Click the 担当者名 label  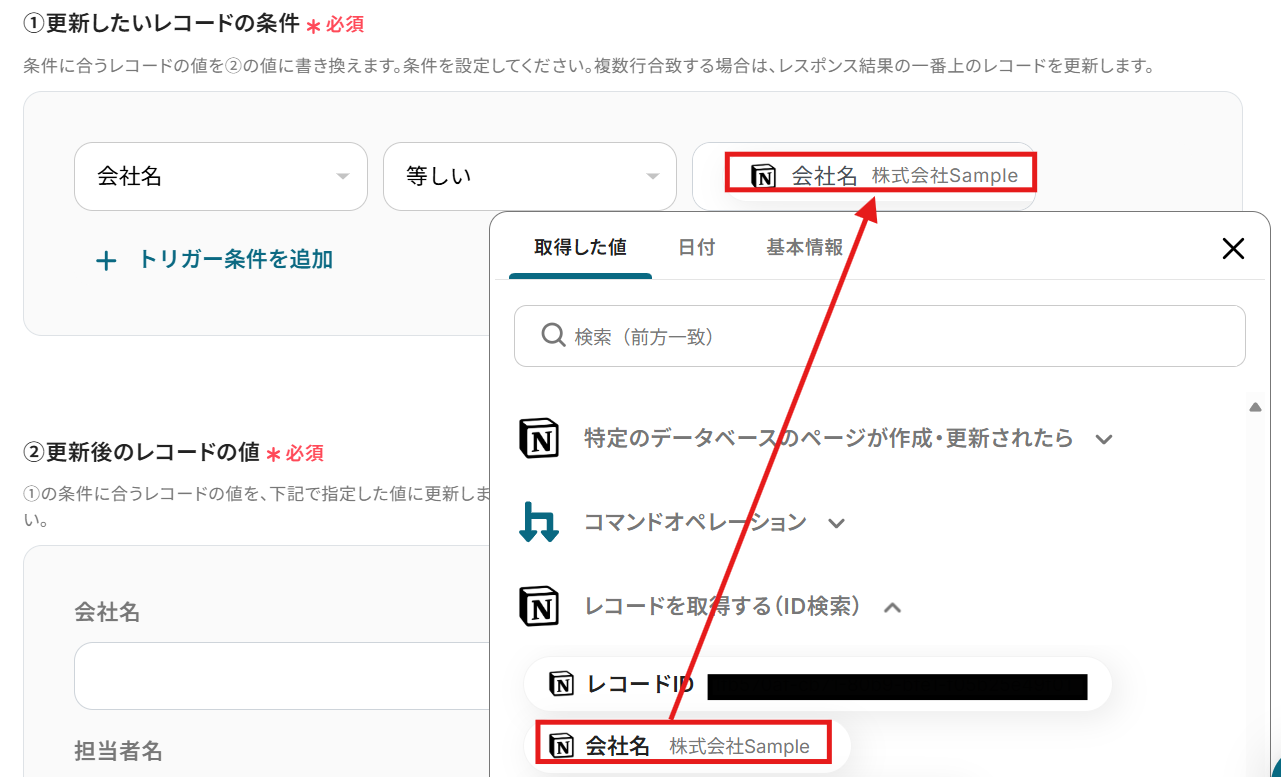pyautogui.click(x=118, y=750)
